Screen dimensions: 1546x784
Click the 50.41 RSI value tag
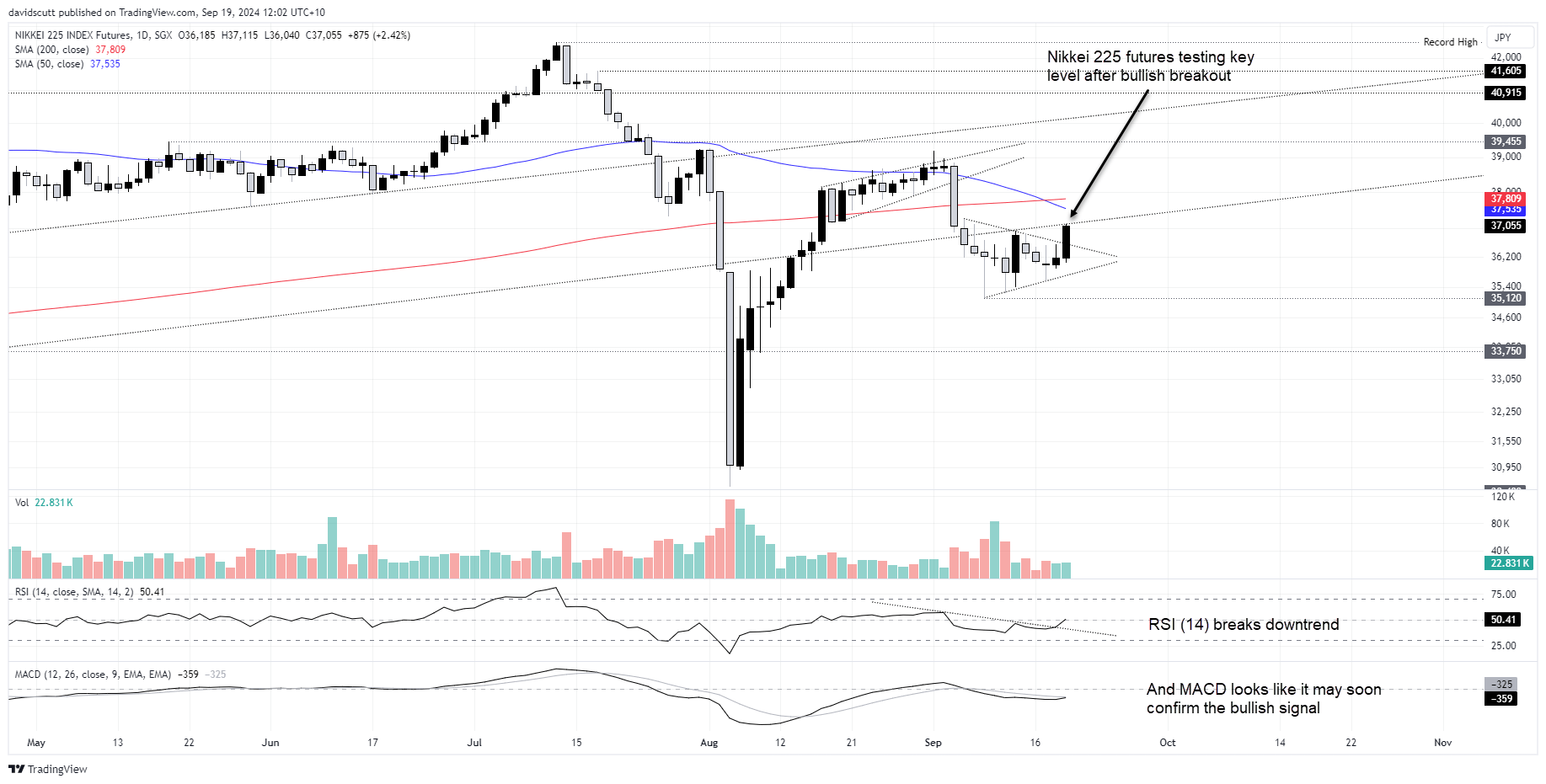click(1503, 620)
